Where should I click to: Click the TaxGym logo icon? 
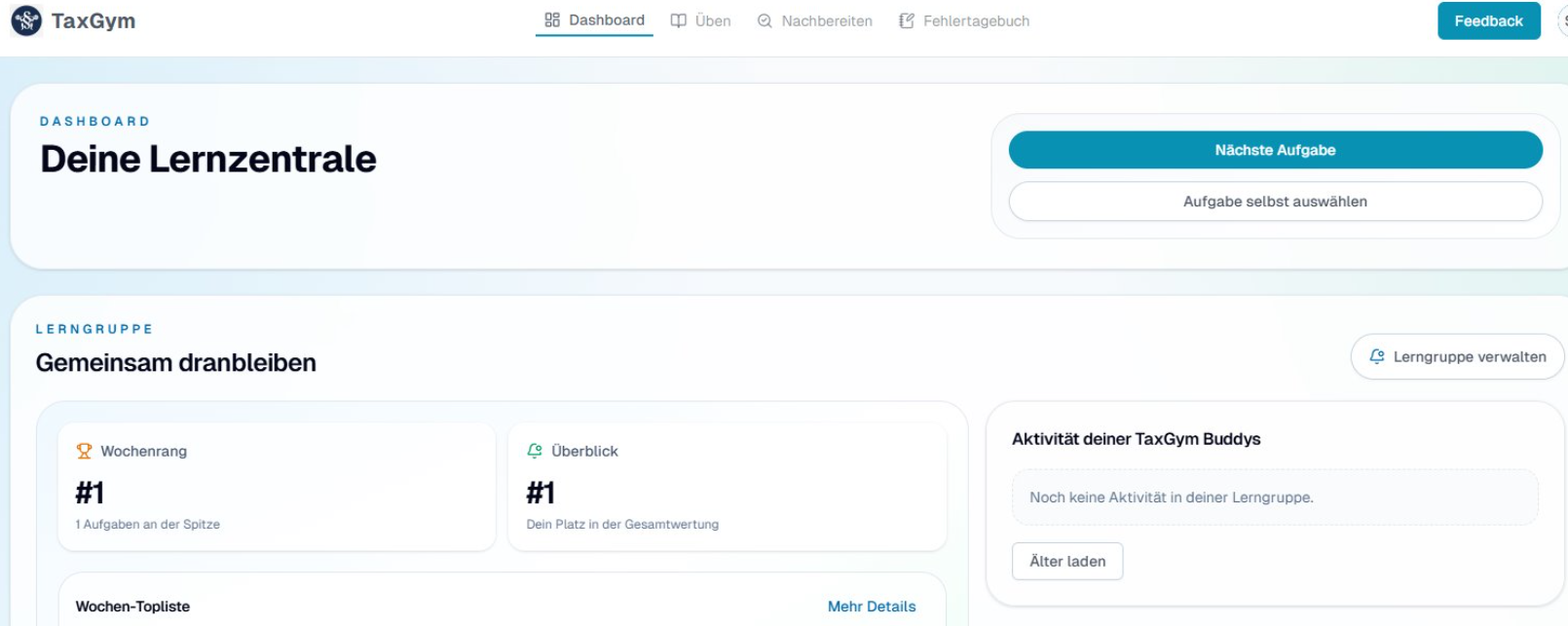pyautogui.click(x=26, y=20)
